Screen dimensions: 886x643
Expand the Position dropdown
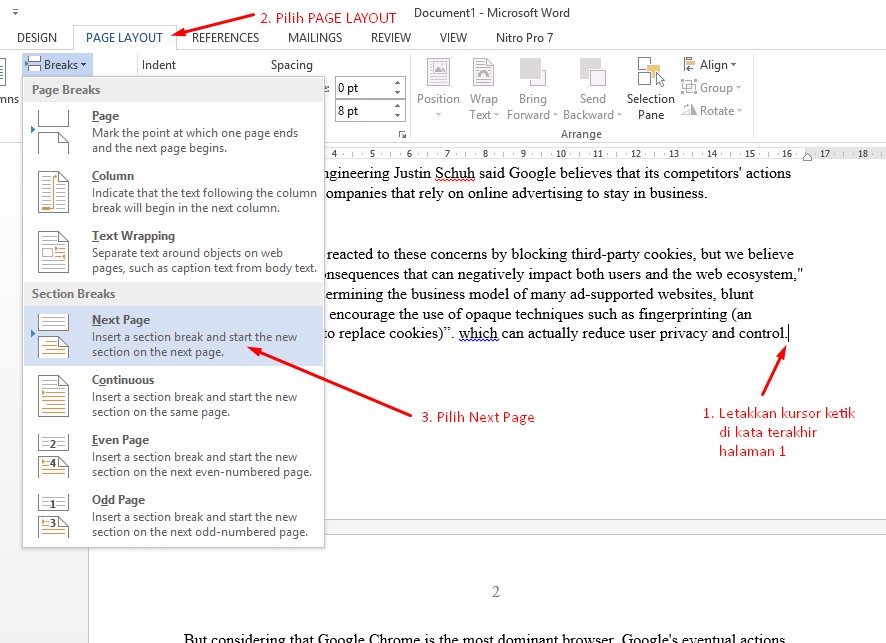click(438, 88)
